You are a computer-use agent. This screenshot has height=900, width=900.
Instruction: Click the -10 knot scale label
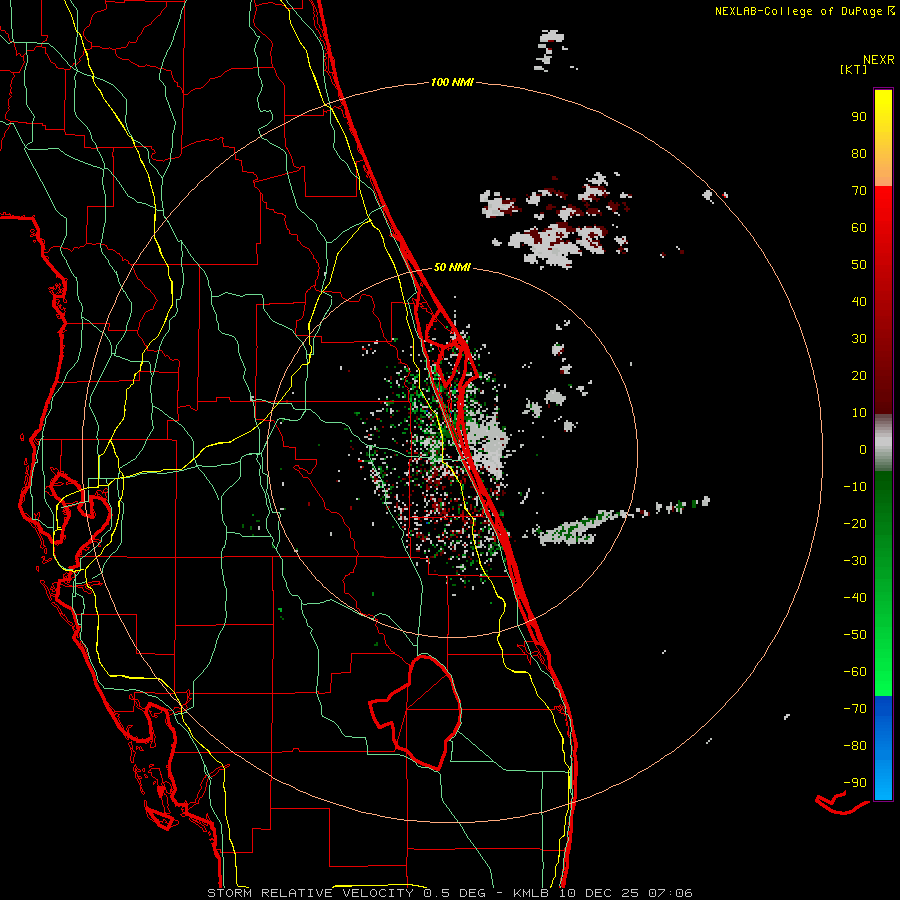[x=855, y=487]
